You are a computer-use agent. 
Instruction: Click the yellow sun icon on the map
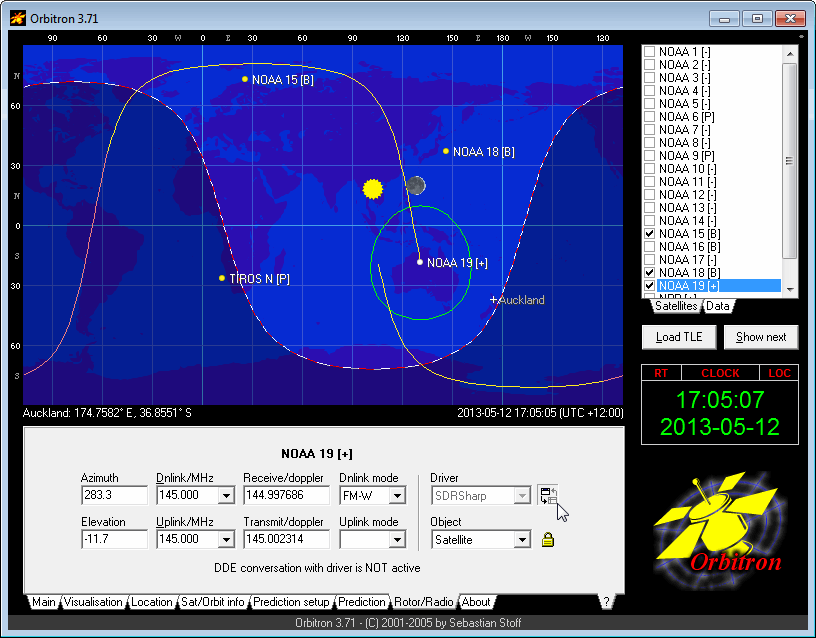[373, 189]
